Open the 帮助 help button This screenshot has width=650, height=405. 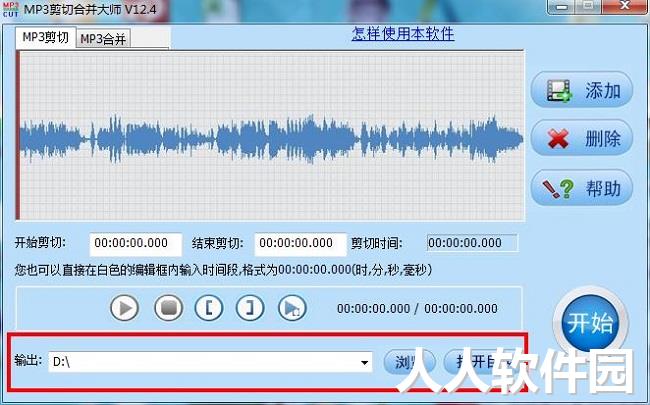(582, 188)
